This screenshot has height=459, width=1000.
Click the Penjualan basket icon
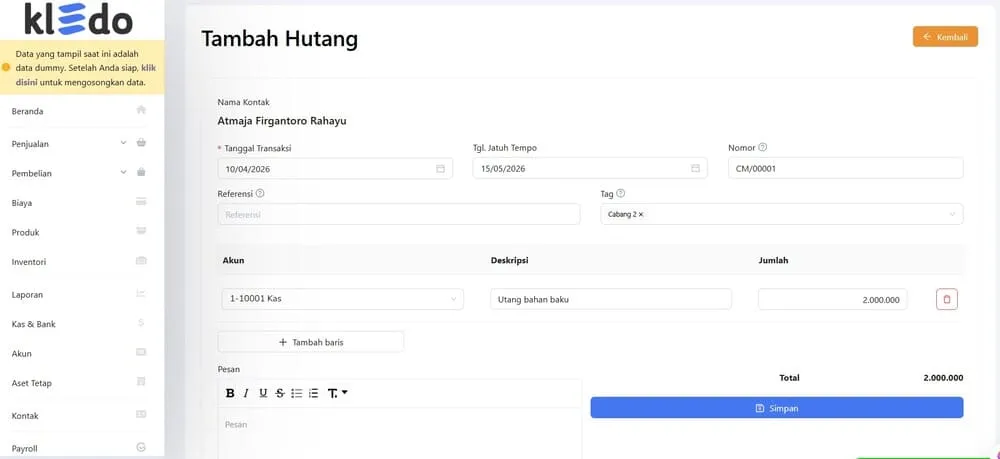142,143
